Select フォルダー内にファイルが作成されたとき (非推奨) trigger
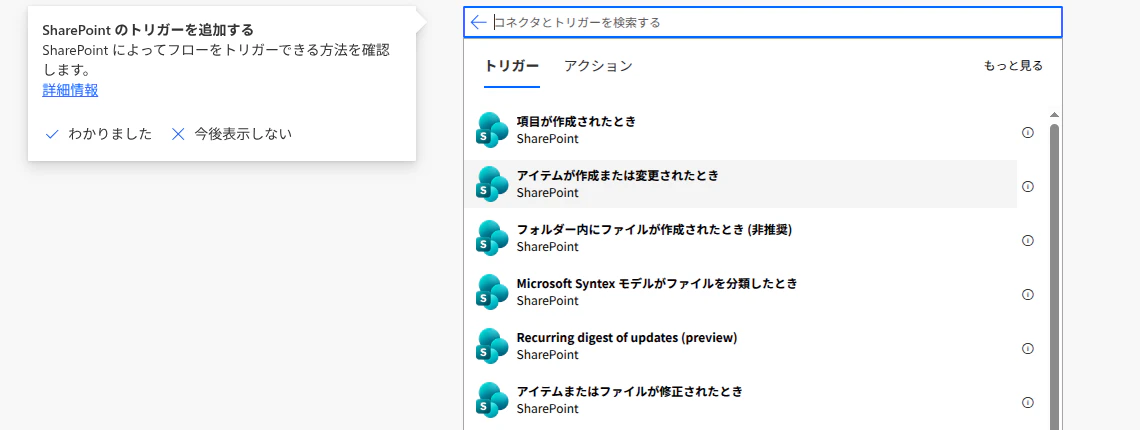This screenshot has width=1140, height=430. pos(740,238)
